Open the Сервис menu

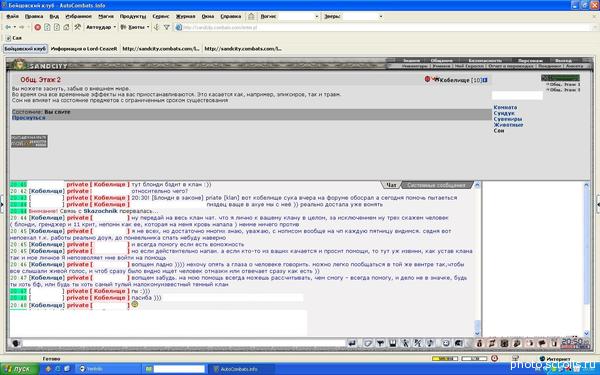(161, 16)
